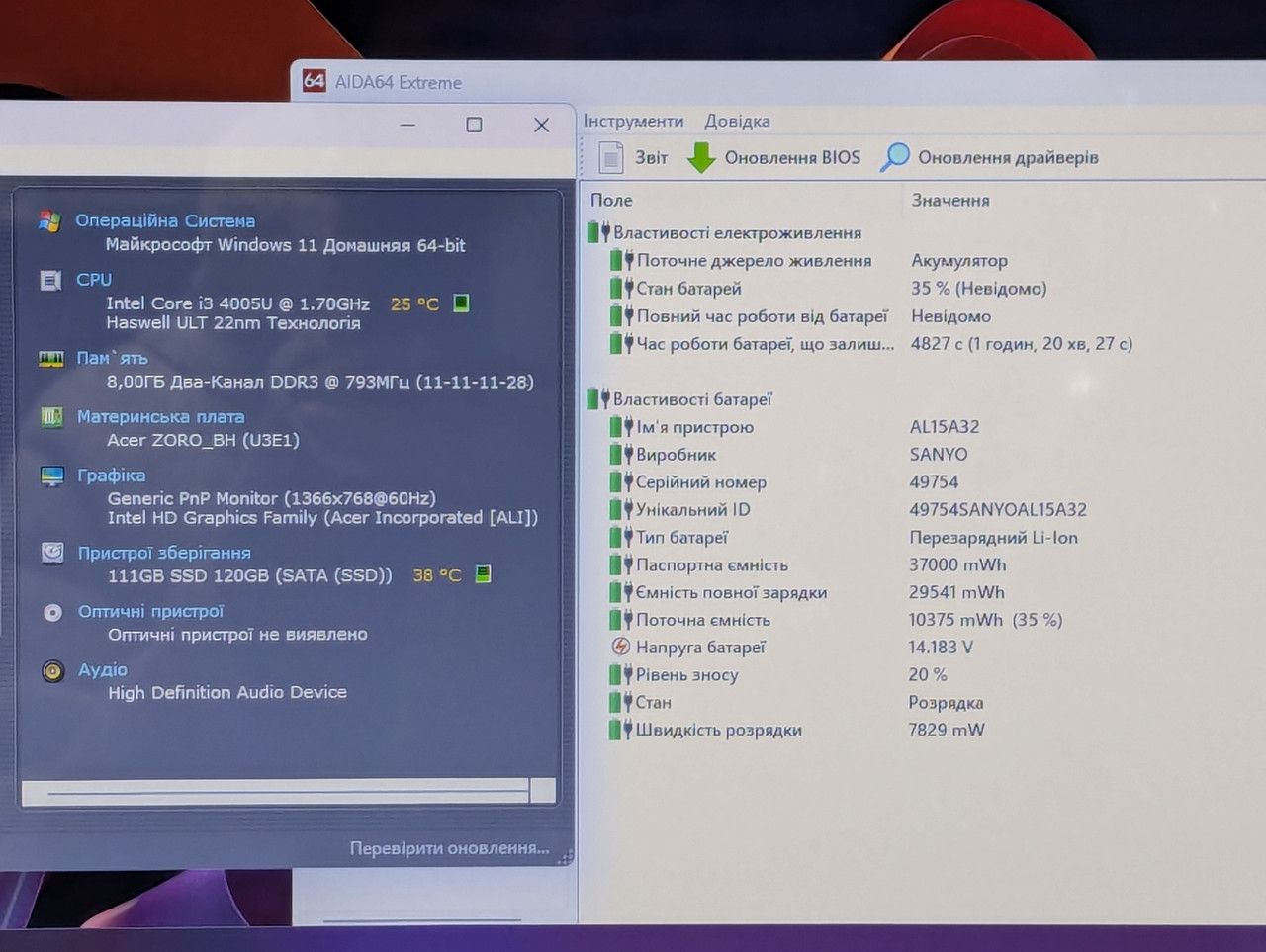The width and height of the screenshot is (1266, 952).
Task: Open the Аудіо section link
Action: (x=103, y=670)
